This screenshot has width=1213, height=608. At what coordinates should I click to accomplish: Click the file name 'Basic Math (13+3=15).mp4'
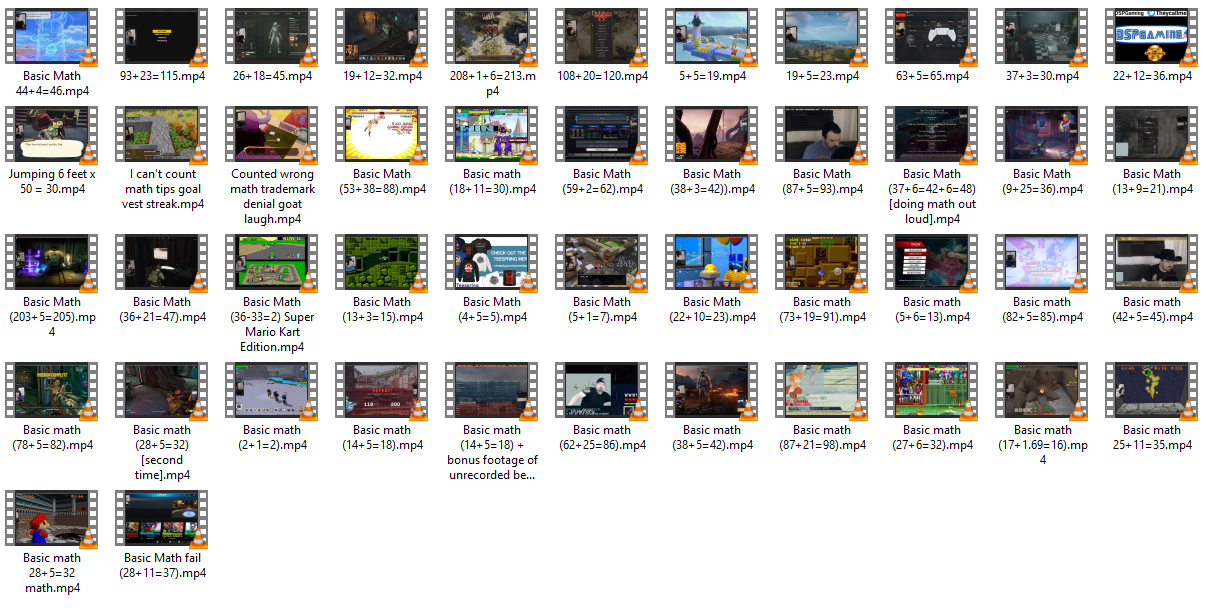coord(382,310)
